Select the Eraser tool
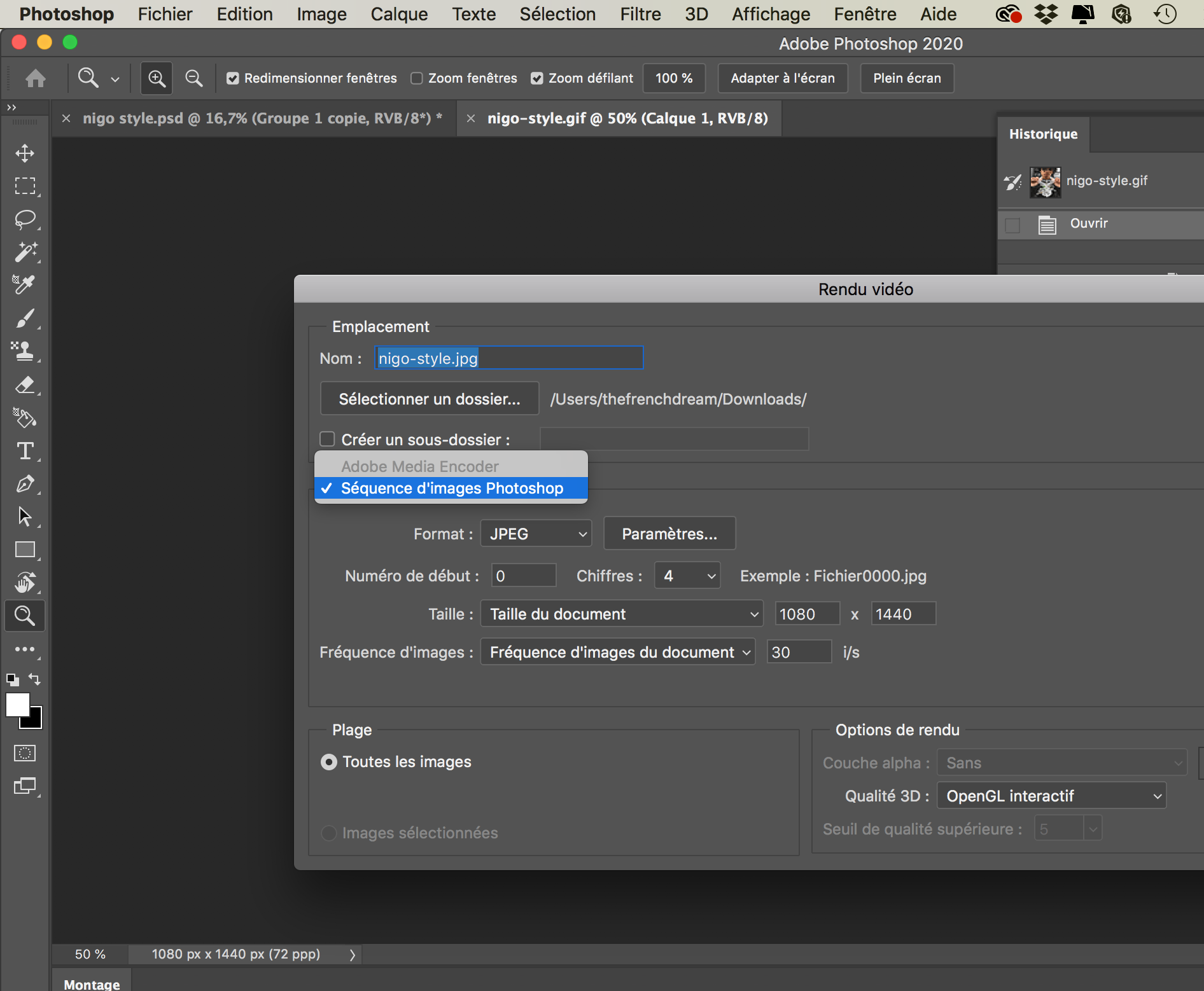Image resolution: width=1204 pixels, height=991 pixels. (25, 385)
